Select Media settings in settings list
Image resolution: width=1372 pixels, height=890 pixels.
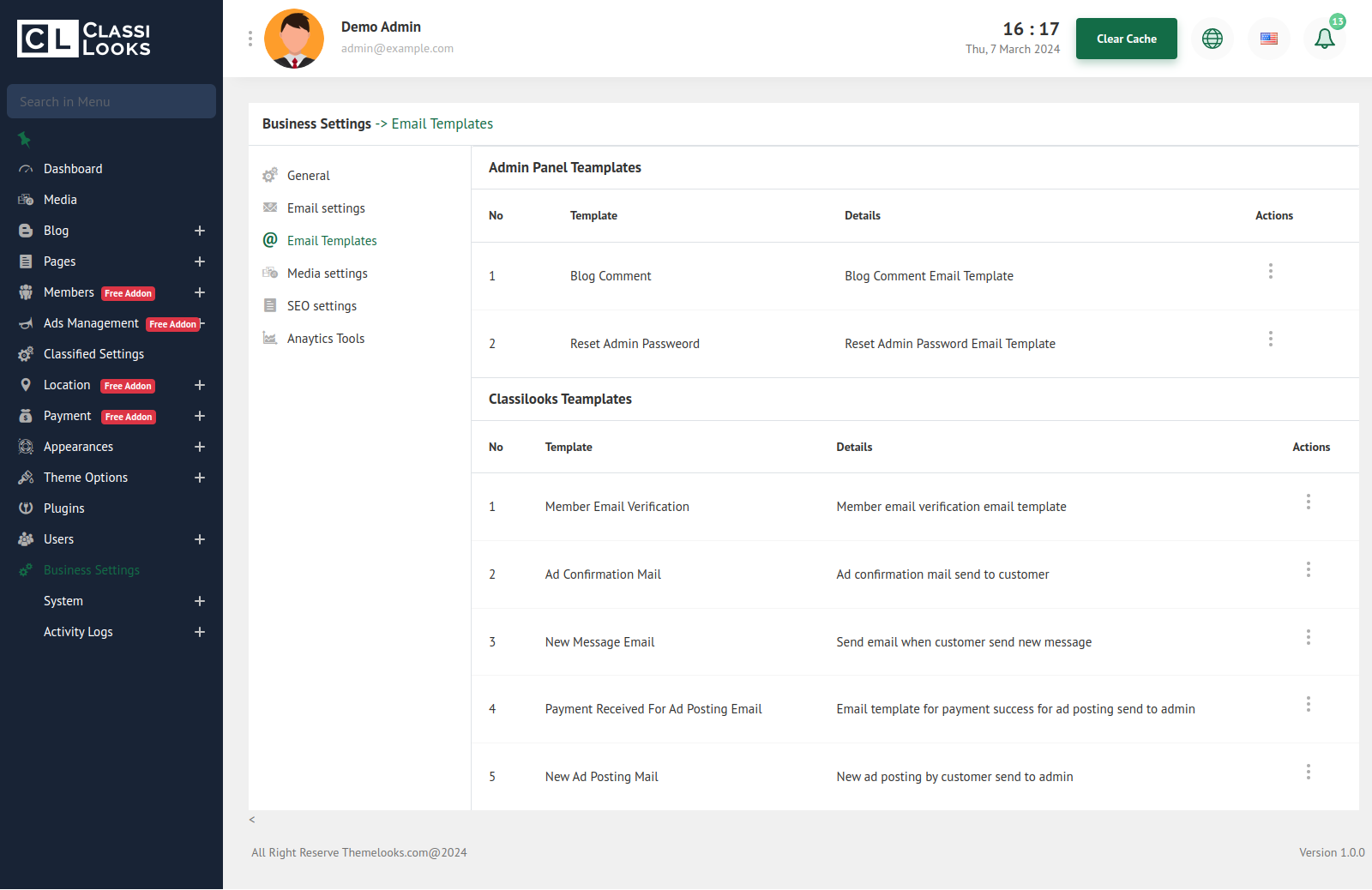pyautogui.click(x=327, y=274)
